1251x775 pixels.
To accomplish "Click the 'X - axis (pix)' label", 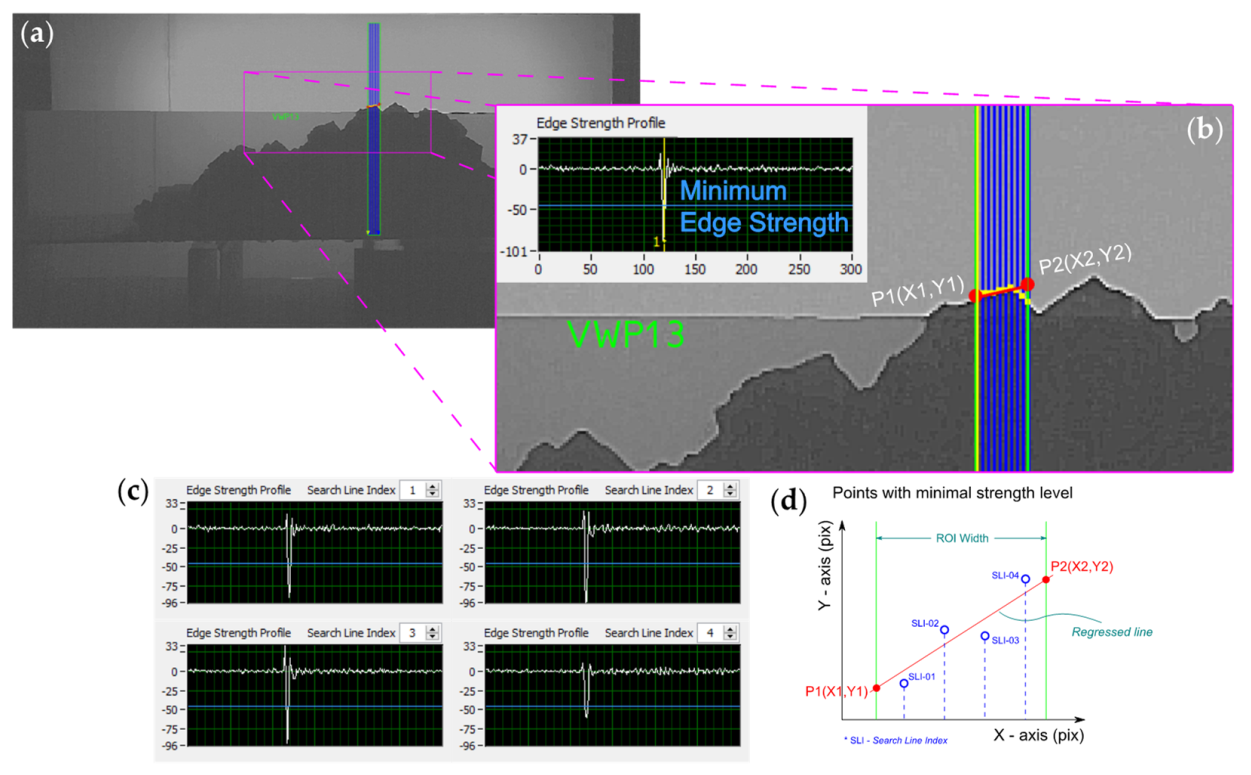I will (1038, 735).
